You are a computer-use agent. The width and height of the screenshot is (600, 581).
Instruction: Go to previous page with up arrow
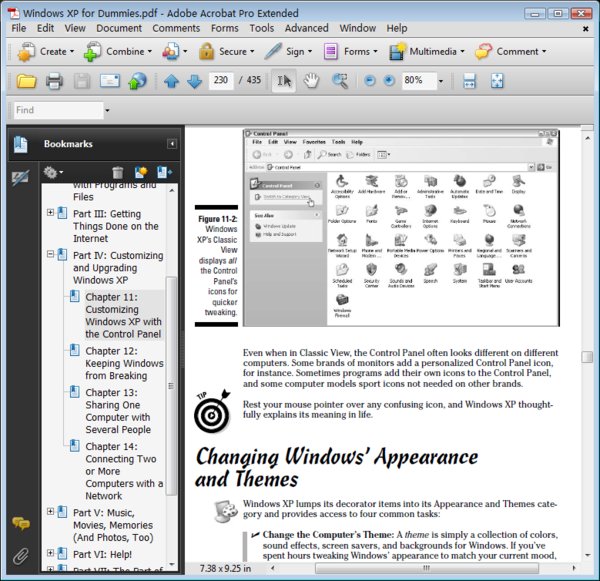(x=171, y=81)
